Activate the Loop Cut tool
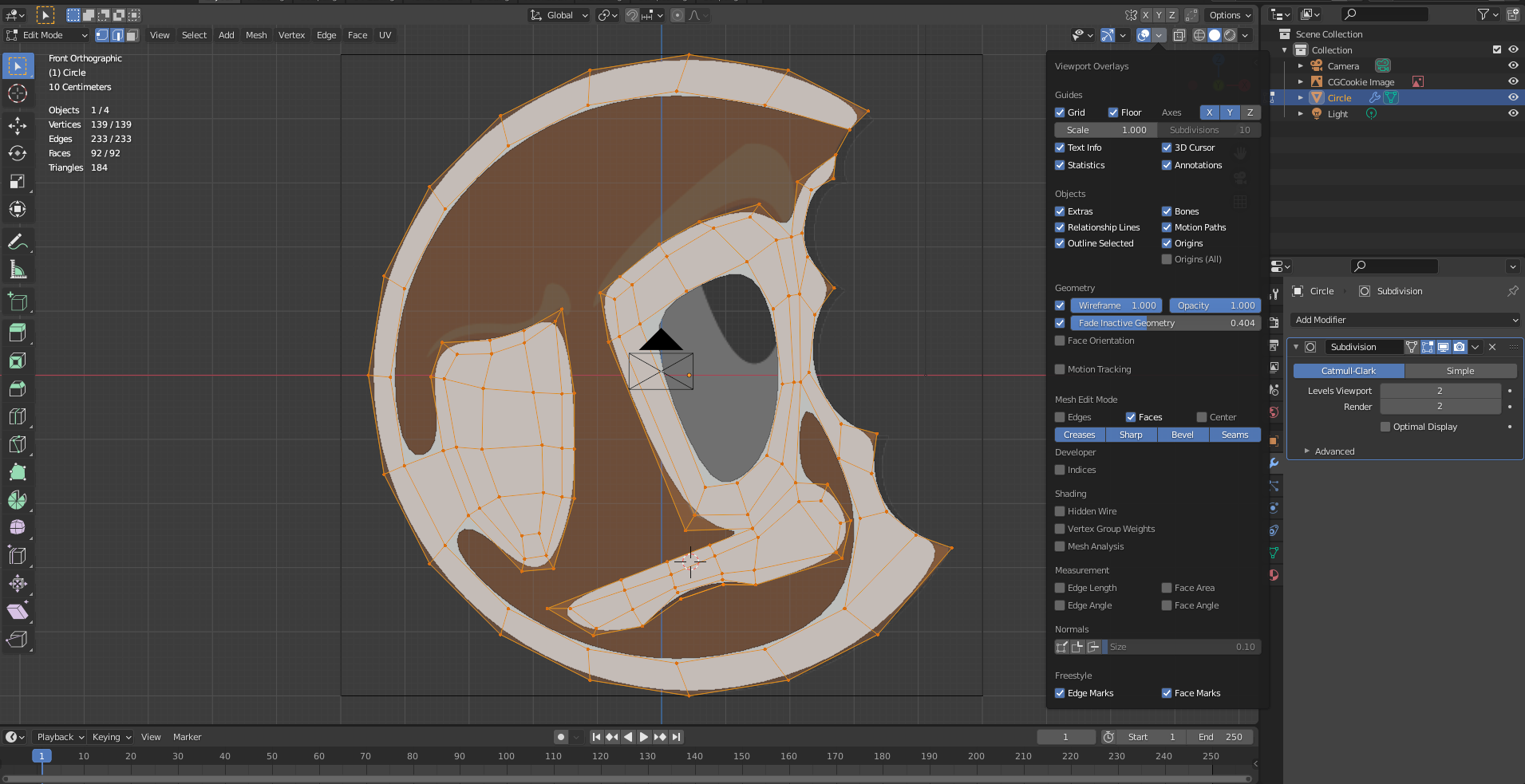The image size is (1525, 784). 18,416
